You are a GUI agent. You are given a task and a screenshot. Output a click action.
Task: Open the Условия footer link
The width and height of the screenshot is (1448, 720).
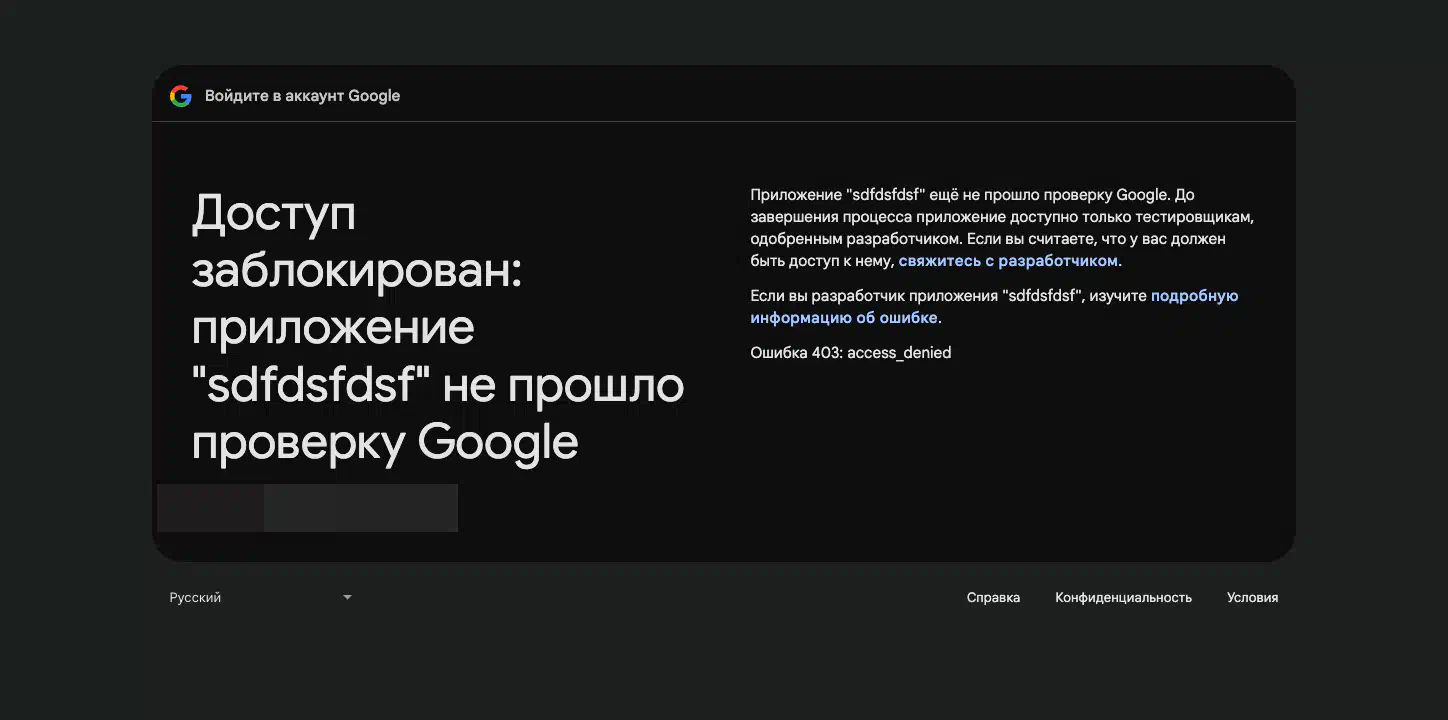click(x=1252, y=598)
